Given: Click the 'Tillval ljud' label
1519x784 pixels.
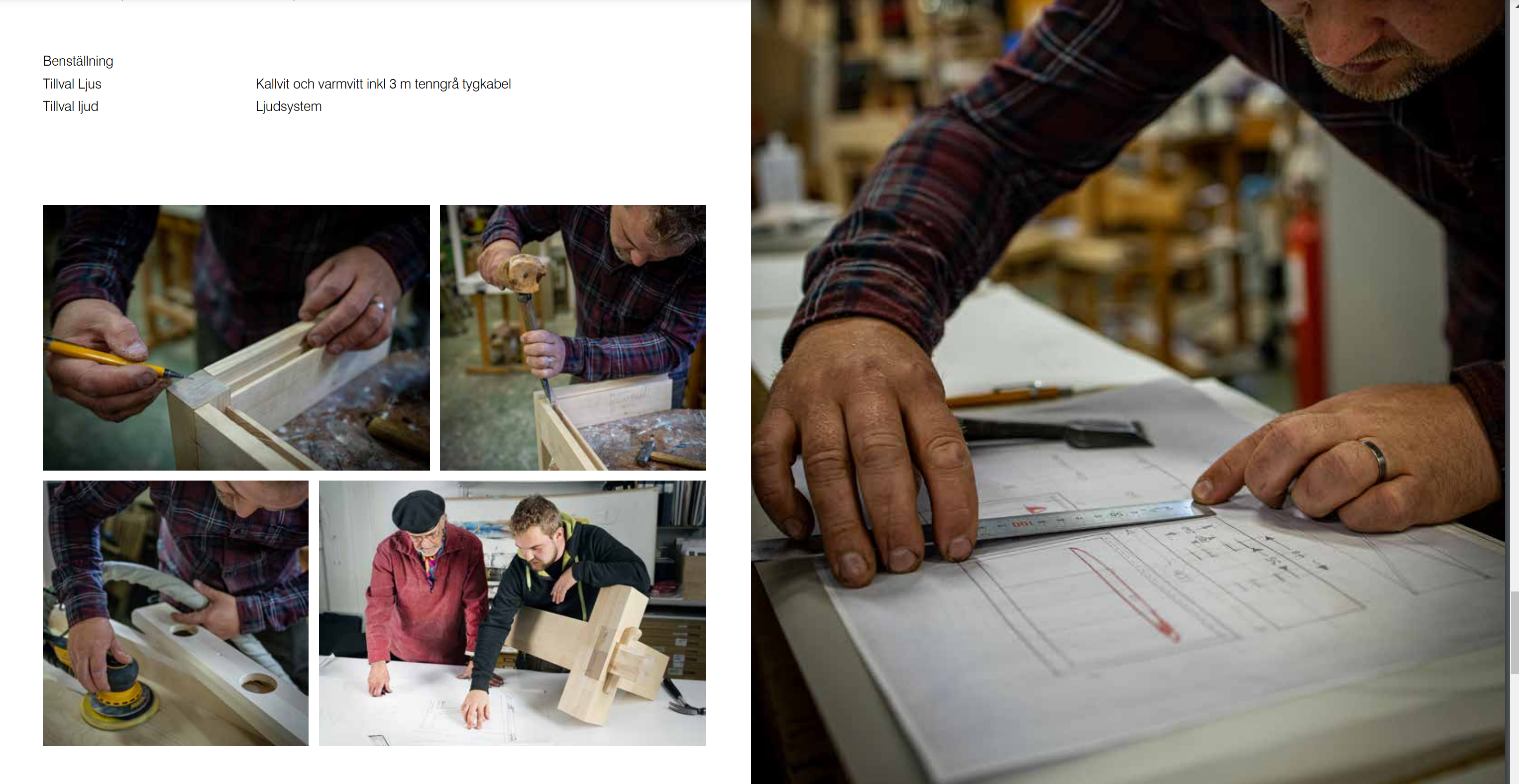Looking at the screenshot, I should pyautogui.click(x=70, y=106).
